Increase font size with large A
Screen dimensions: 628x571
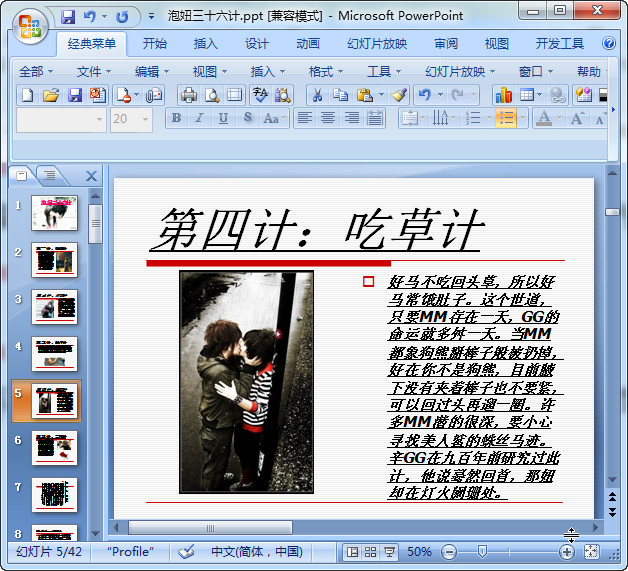[x=577, y=118]
